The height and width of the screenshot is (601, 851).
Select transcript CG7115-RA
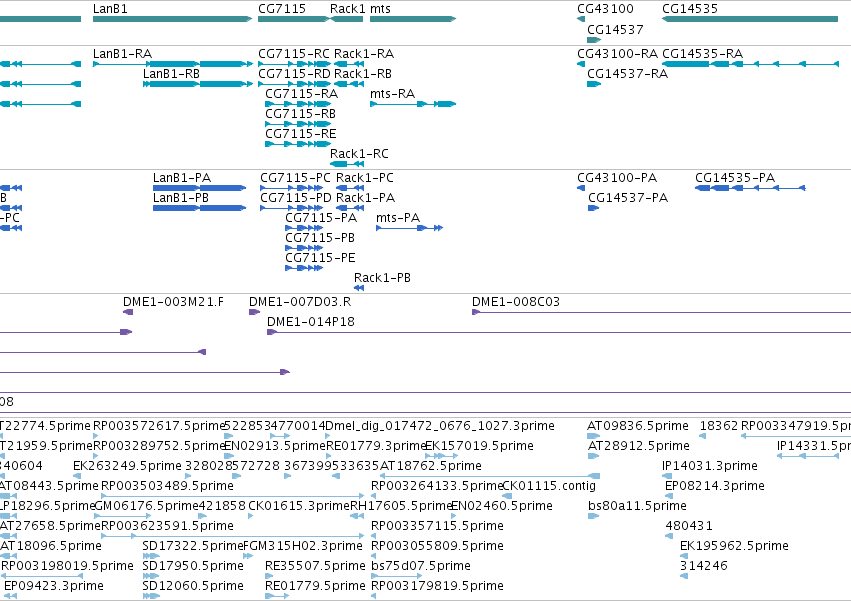pos(298,104)
